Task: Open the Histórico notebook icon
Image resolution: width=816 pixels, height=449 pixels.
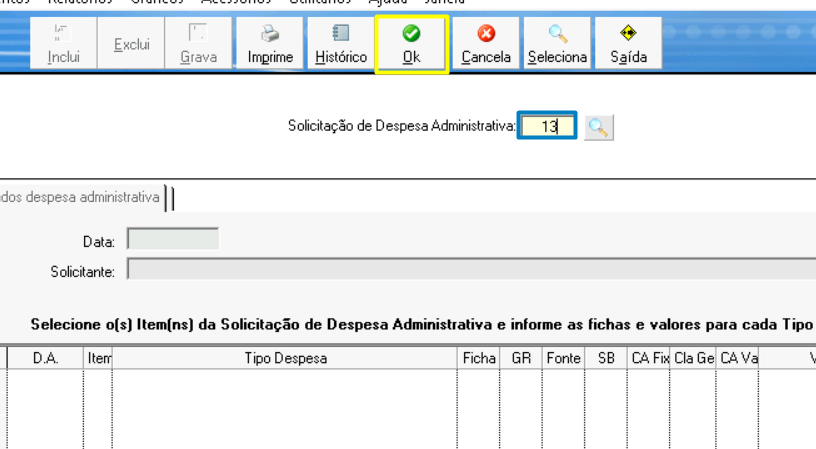Action: point(341,44)
